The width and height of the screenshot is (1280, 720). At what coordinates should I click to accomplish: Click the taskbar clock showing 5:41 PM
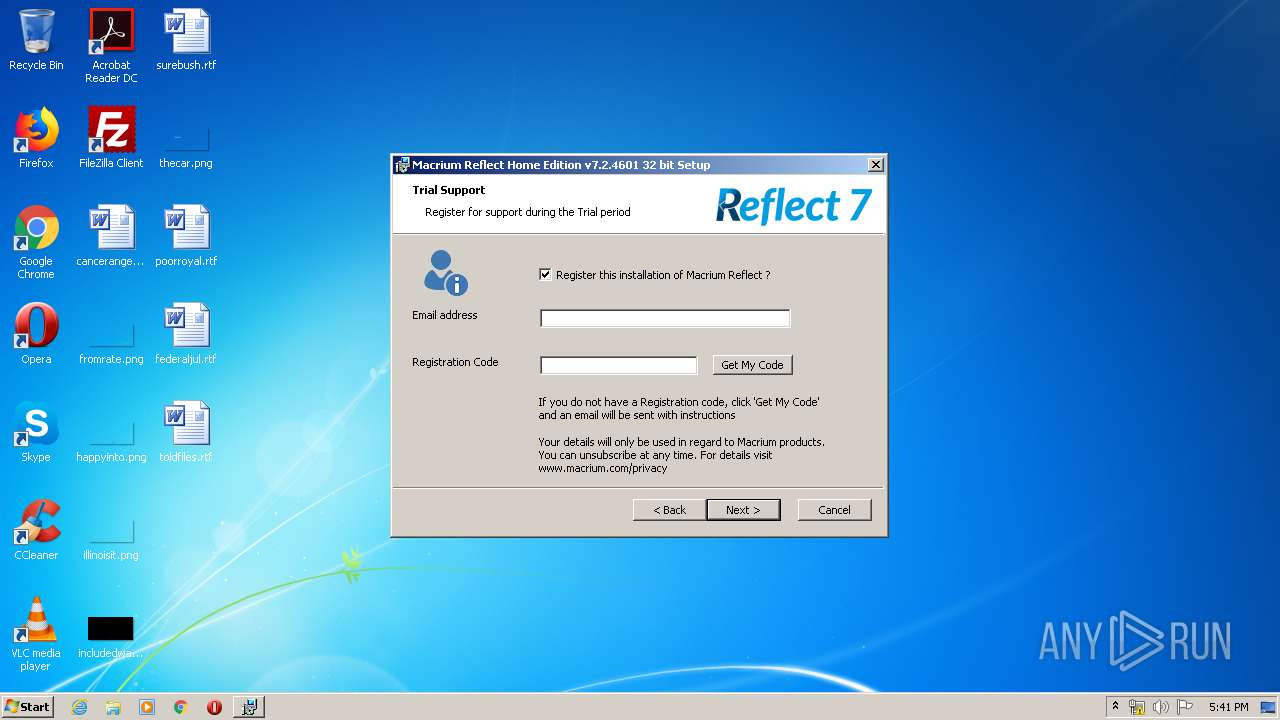pyautogui.click(x=1228, y=707)
